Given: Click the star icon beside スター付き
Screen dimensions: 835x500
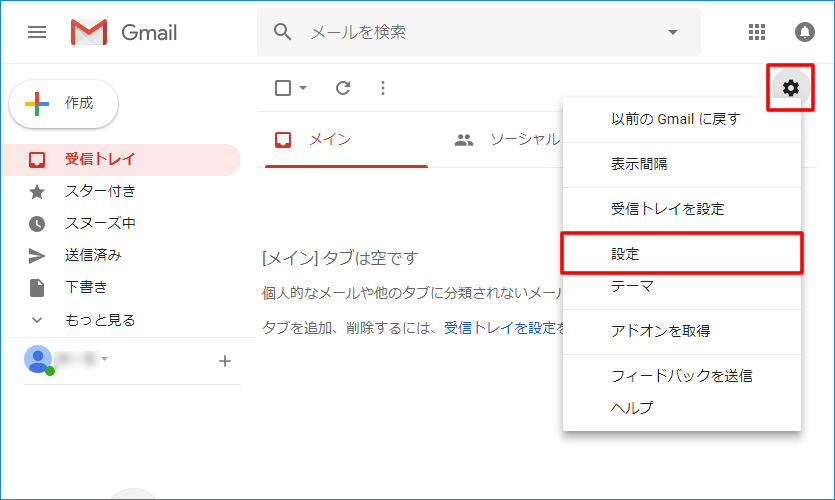Looking at the screenshot, I should 37,192.
